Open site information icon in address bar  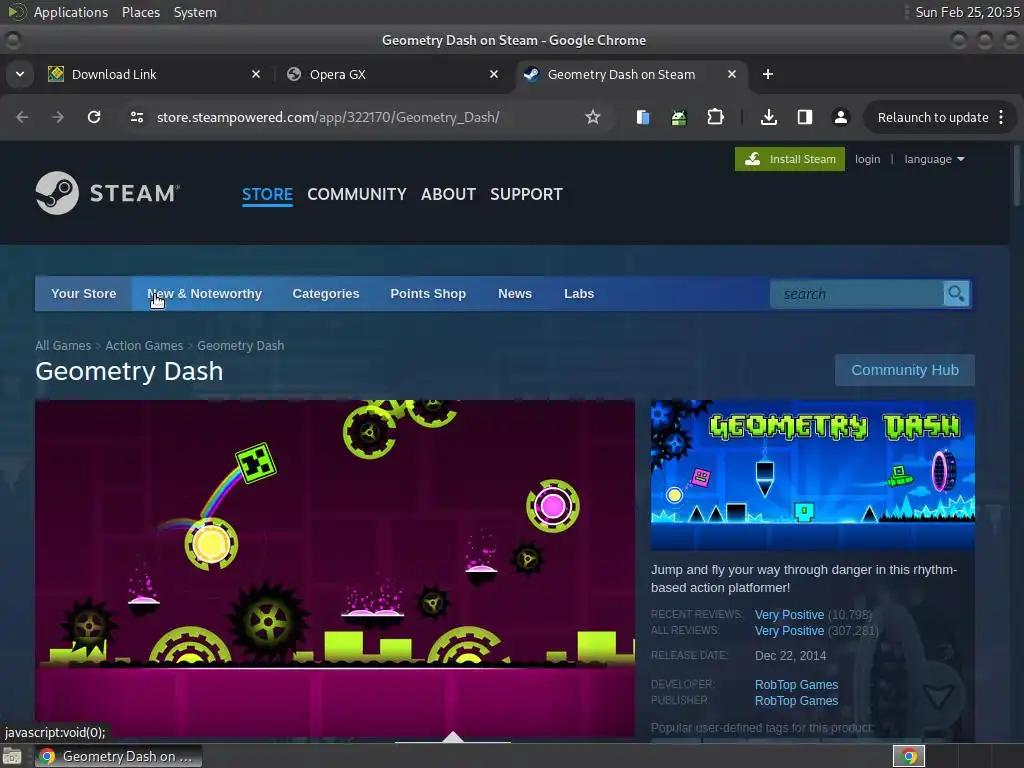(x=137, y=117)
